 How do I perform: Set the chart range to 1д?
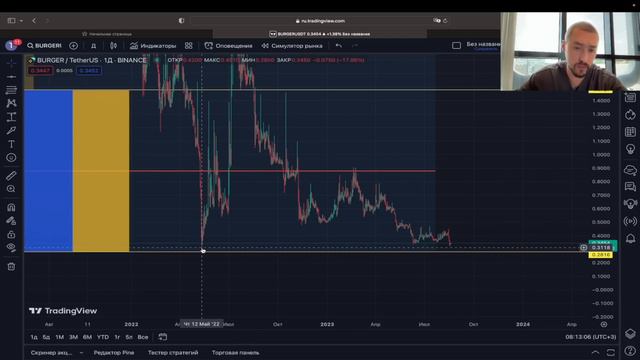34,337
